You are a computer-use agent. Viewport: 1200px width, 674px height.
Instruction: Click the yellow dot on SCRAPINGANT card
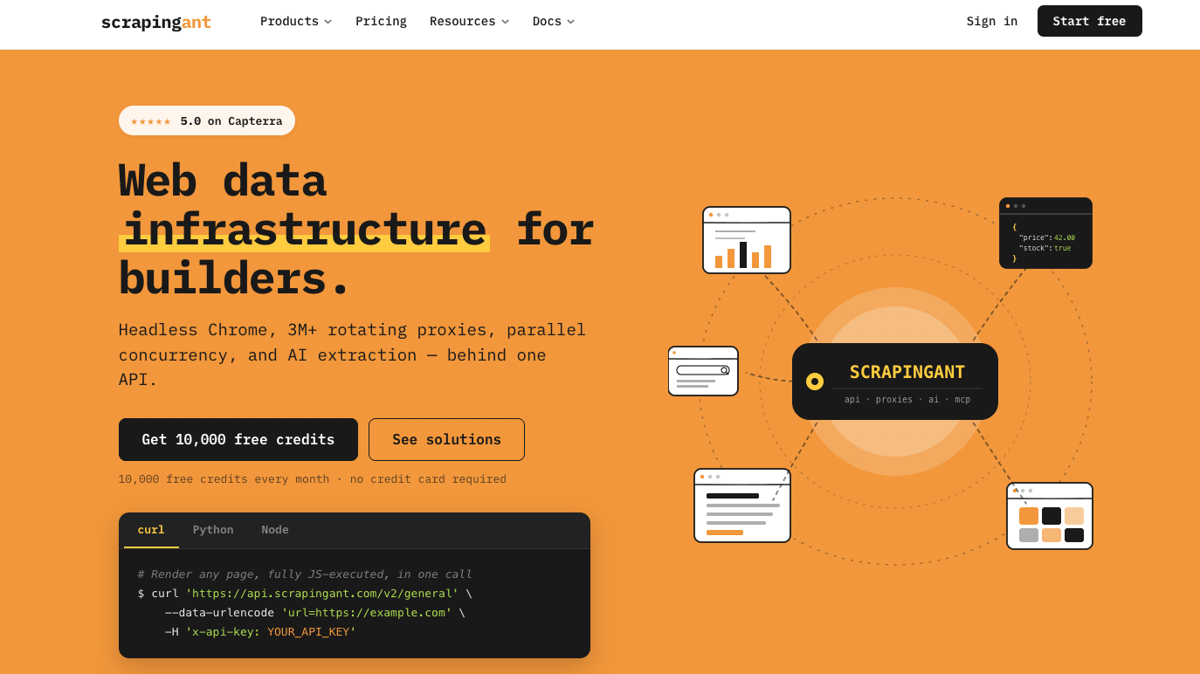point(815,381)
